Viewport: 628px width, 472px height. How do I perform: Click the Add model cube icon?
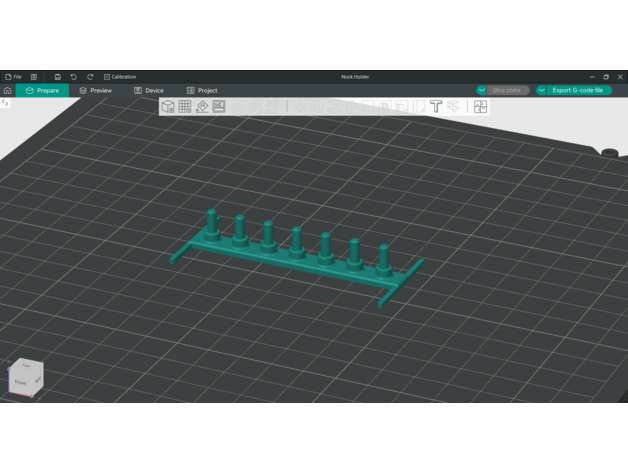[x=168, y=106]
